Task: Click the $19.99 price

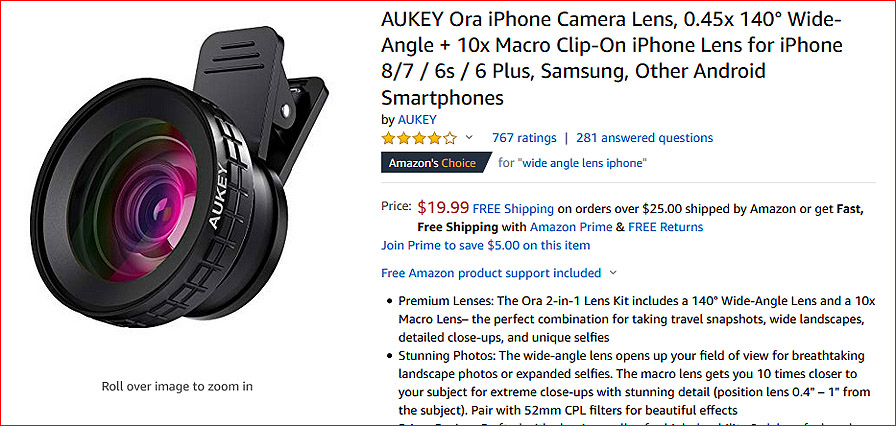Action: (x=443, y=208)
